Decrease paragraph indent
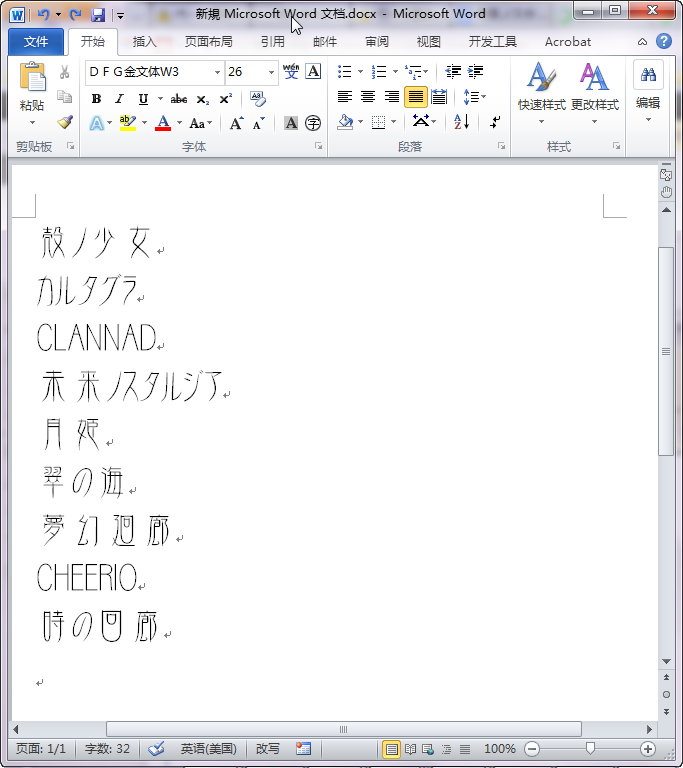Image resolution: width=683 pixels, height=768 pixels. click(453, 72)
